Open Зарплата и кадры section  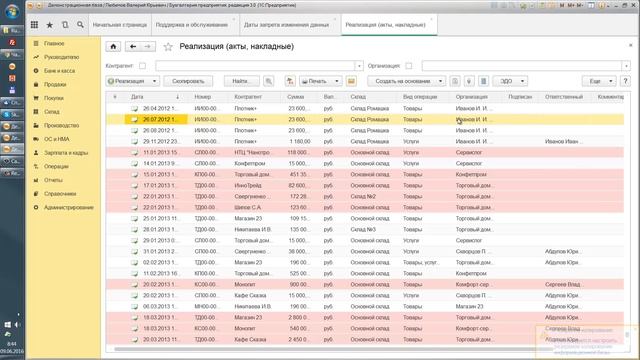[x=66, y=153]
